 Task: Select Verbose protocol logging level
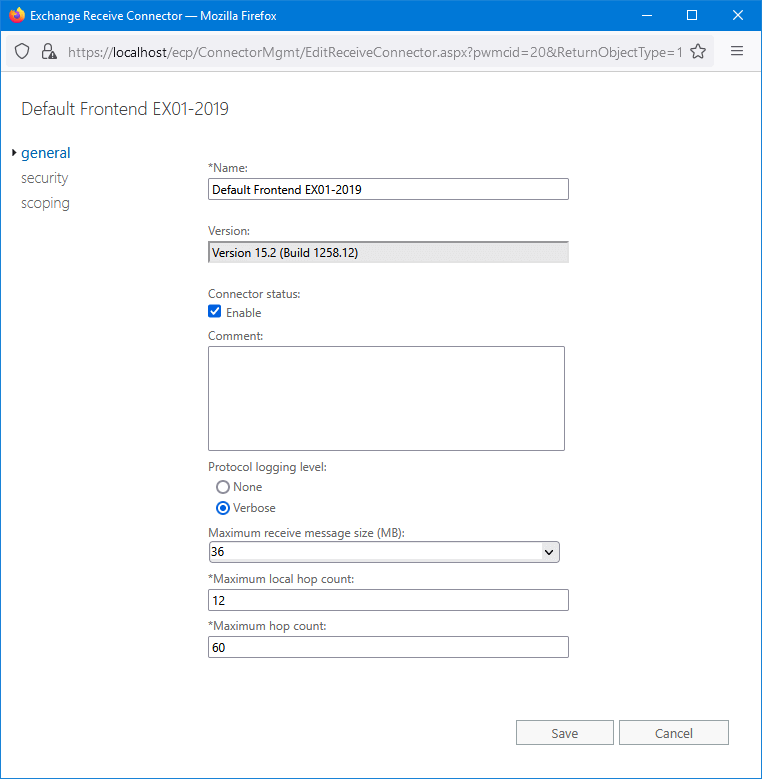point(223,508)
